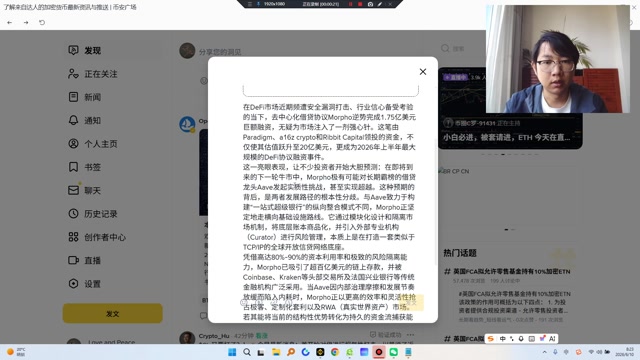The height and width of the screenshot is (360, 640).
Task: Click the 聊天 chat envelope icon
Action: point(73,190)
